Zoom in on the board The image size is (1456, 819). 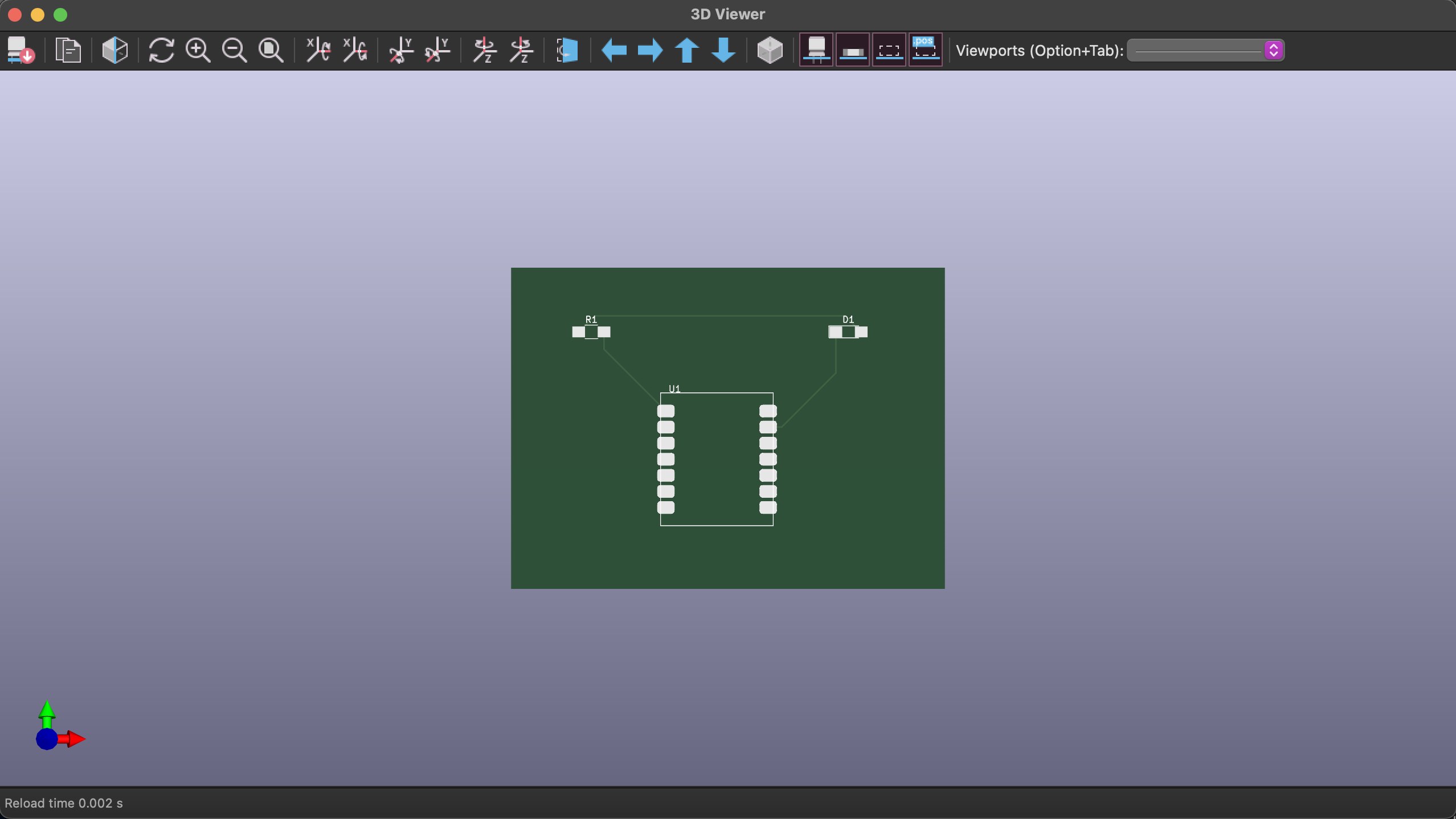pyautogui.click(x=198, y=50)
